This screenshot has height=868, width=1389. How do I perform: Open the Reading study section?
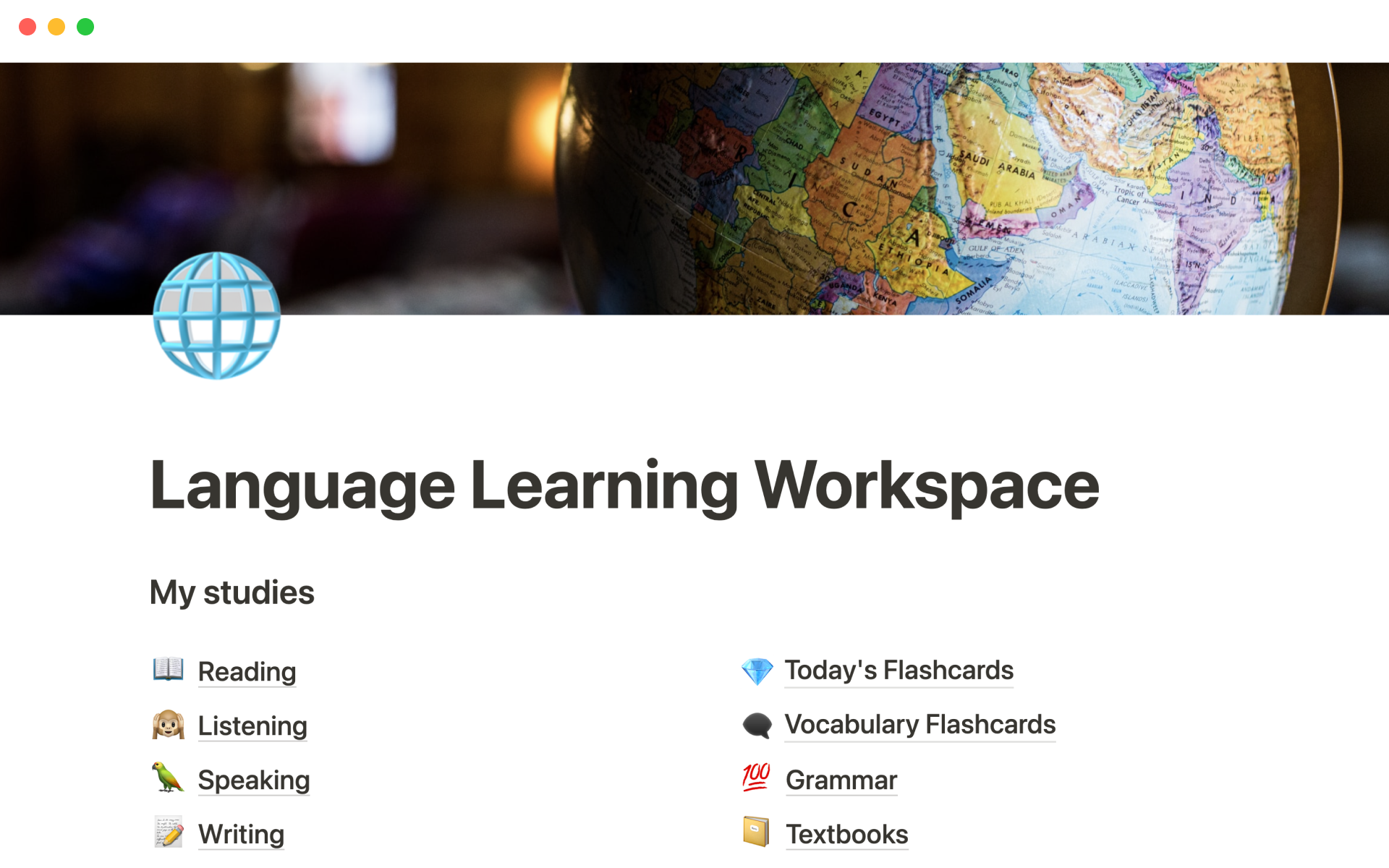pos(248,669)
